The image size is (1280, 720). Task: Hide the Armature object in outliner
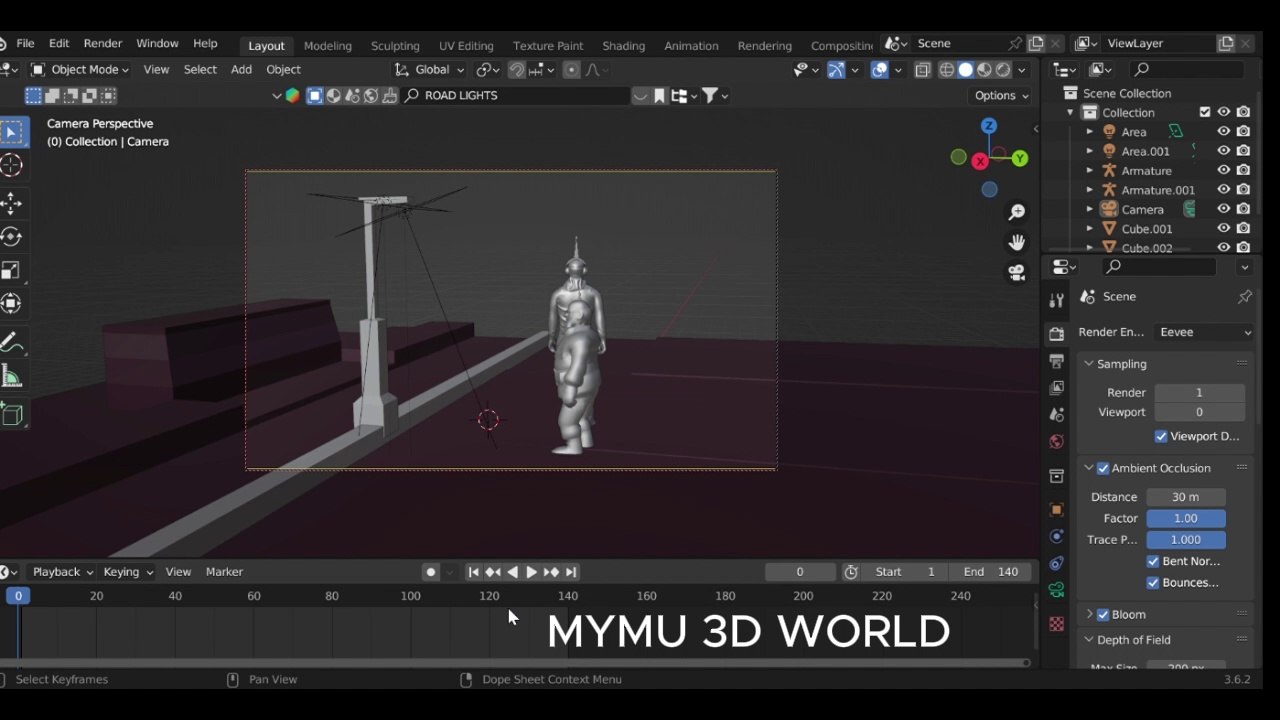[x=1223, y=171]
